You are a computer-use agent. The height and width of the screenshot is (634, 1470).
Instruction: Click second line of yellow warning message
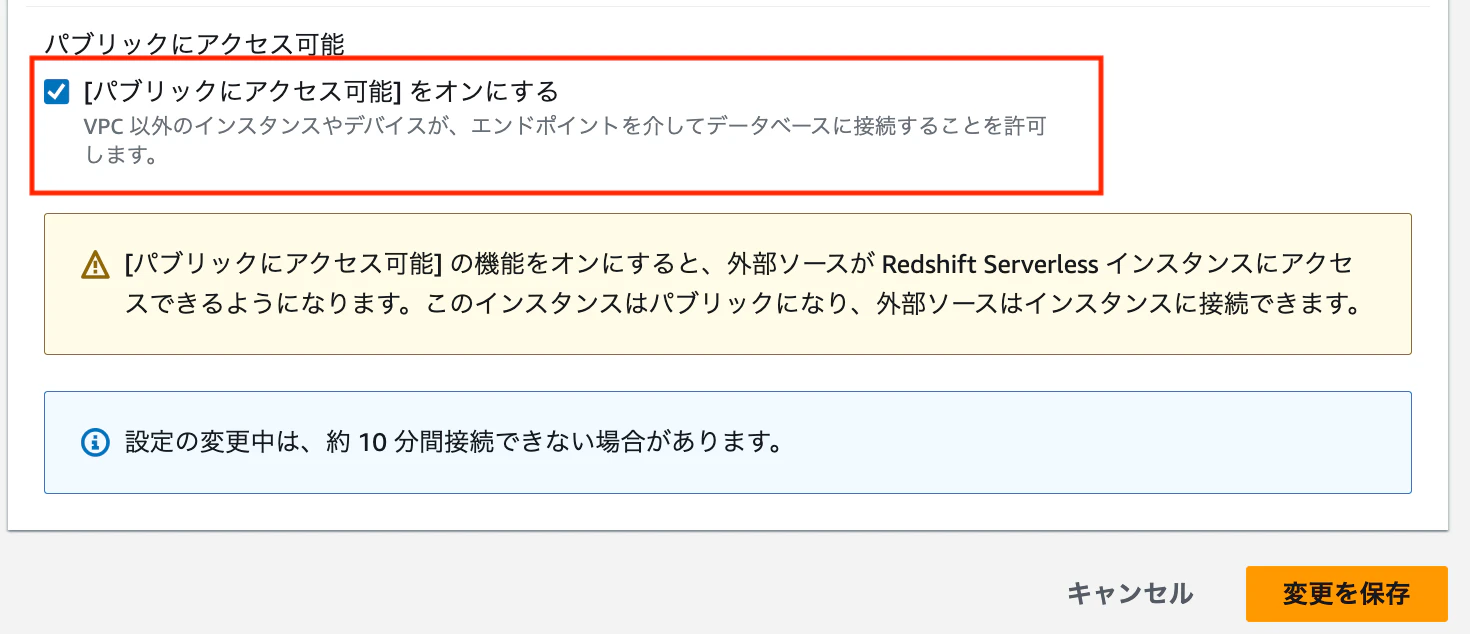click(743, 305)
